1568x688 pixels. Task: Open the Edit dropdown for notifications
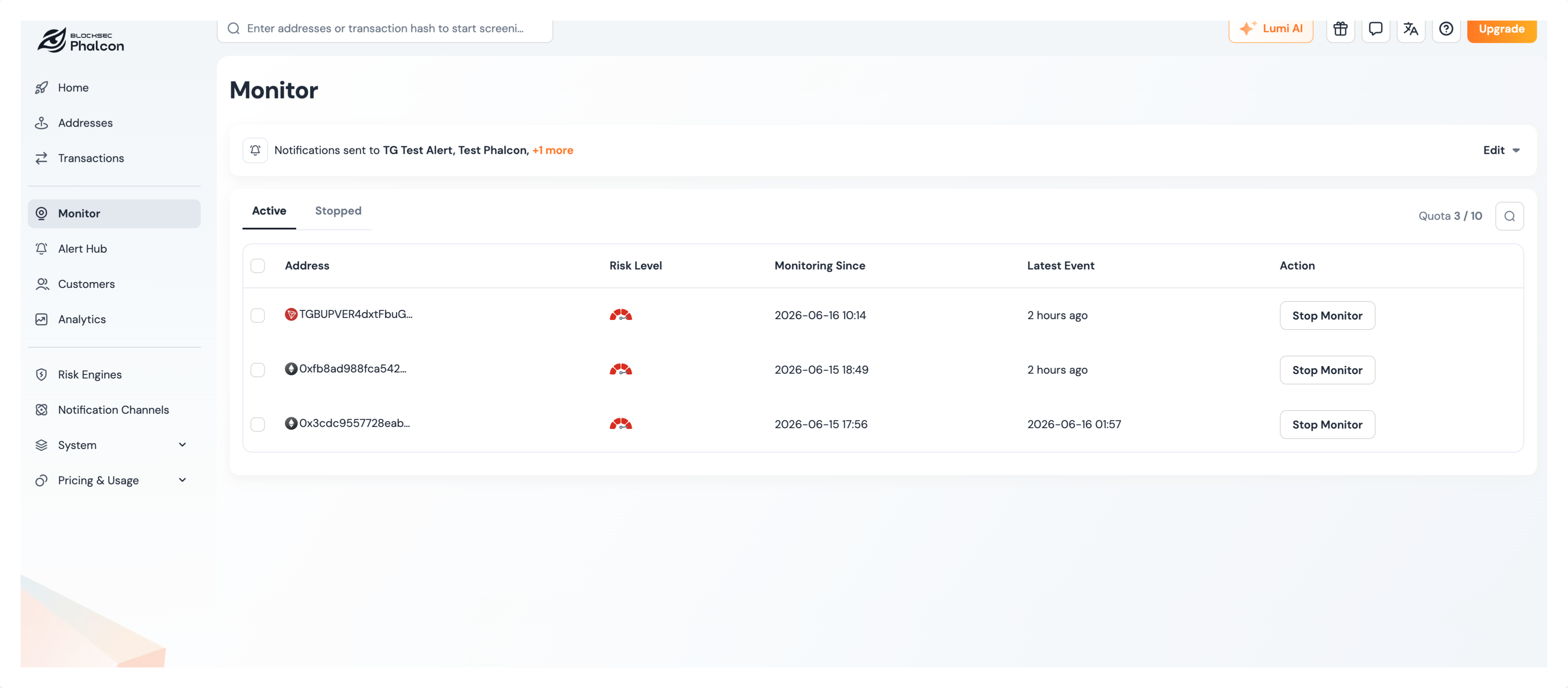(x=1501, y=151)
